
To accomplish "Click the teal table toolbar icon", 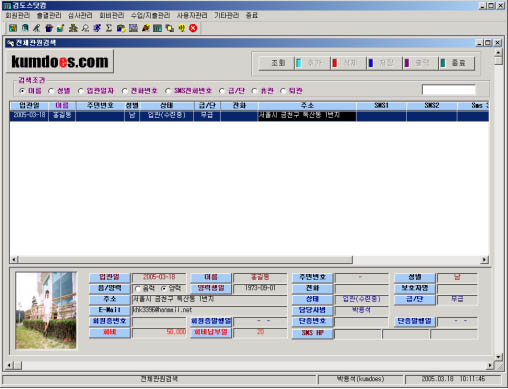I will pos(157,28).
